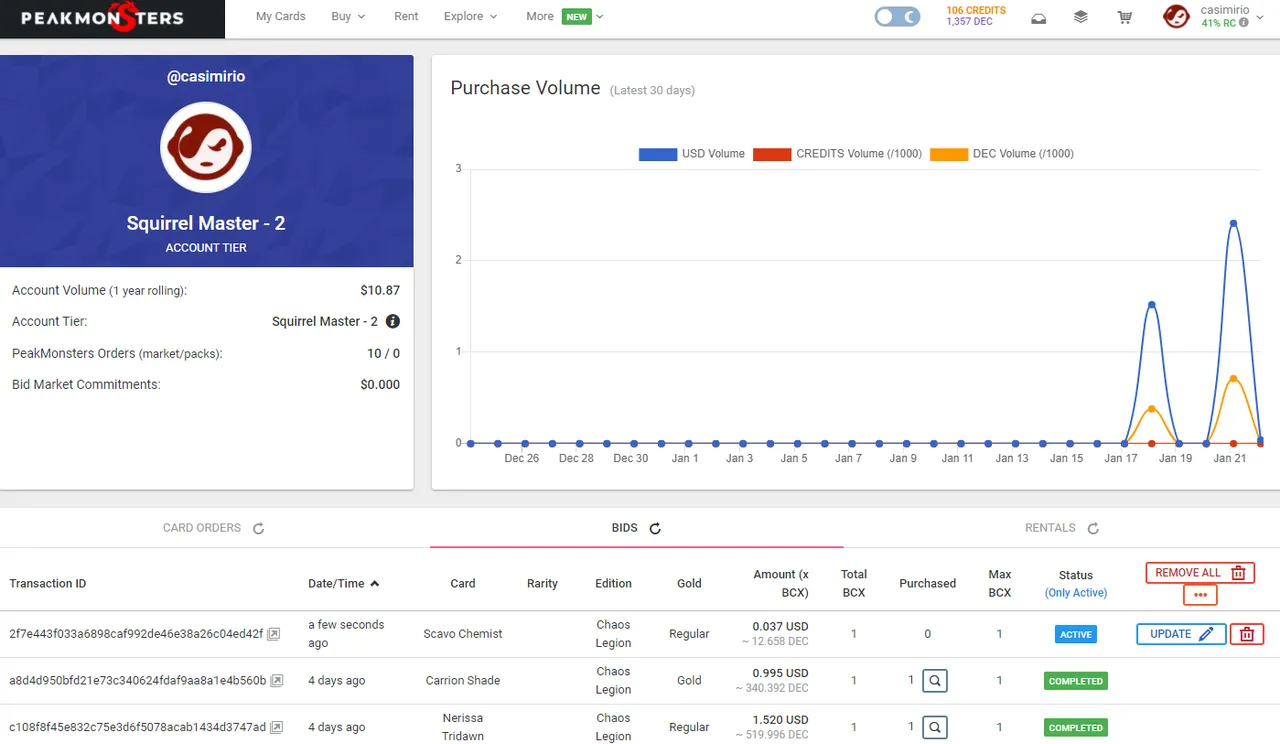
Task: Click the Nerissa Tridawn card name
Action: tap(463, 727)
